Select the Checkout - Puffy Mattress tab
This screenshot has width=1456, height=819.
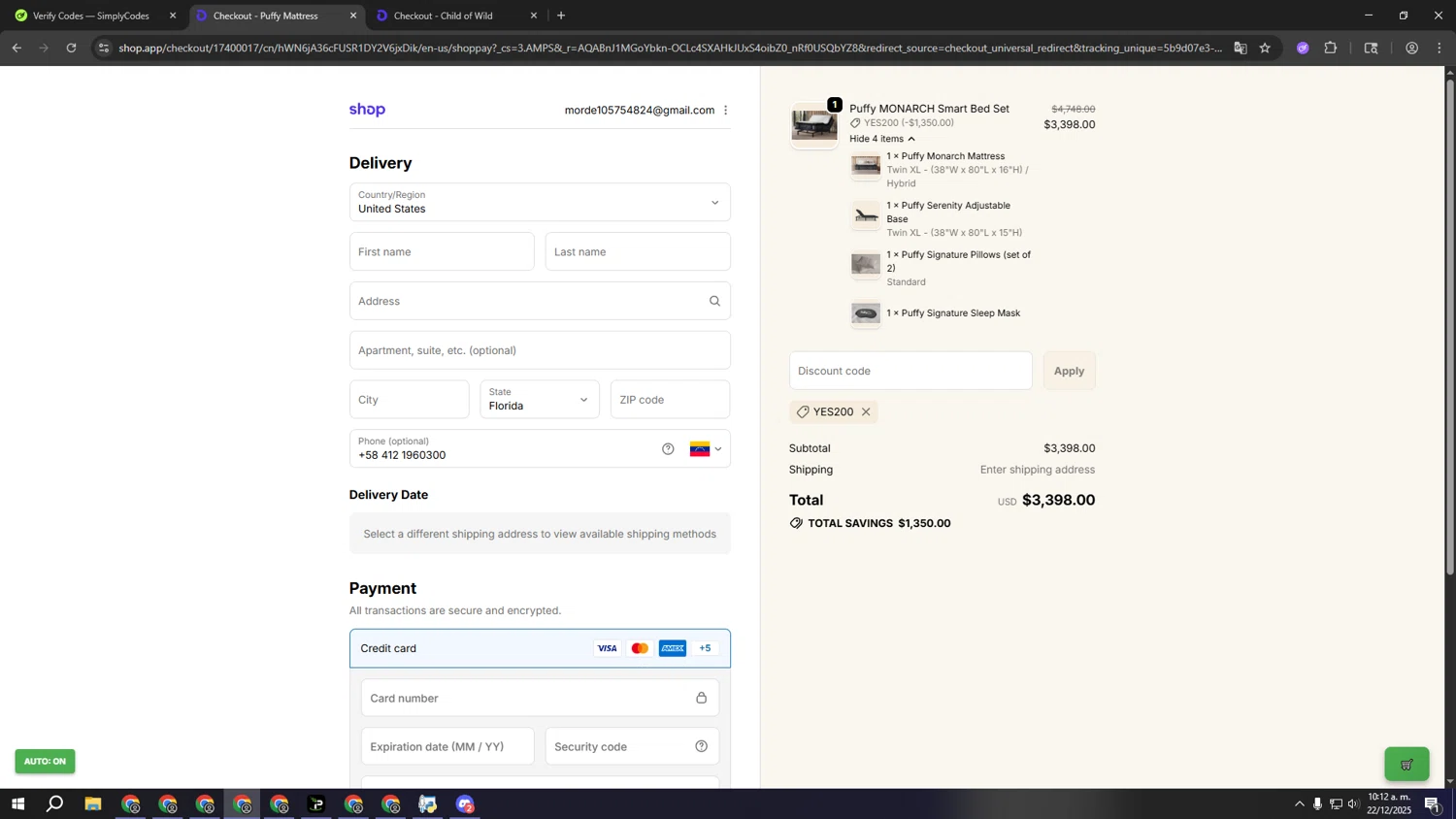pyautogui.click(x=266, y=16)
